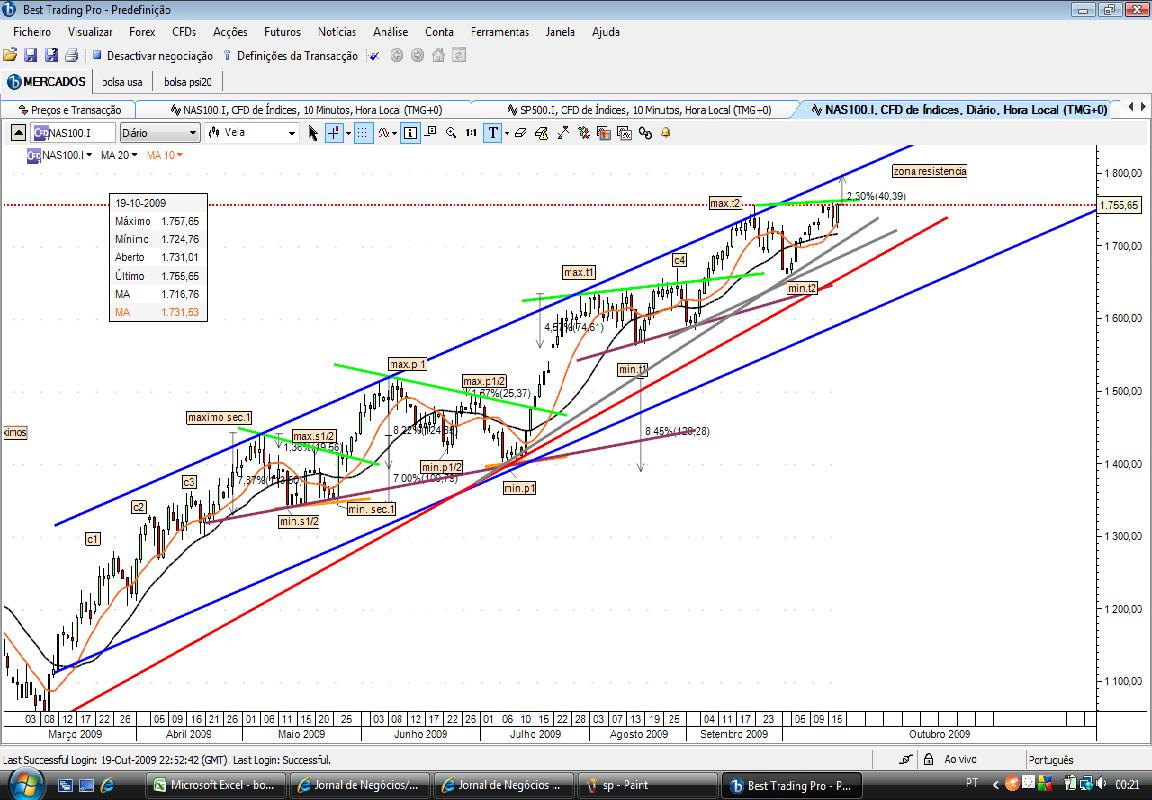Click the first save disk icon

pos(30,55)
